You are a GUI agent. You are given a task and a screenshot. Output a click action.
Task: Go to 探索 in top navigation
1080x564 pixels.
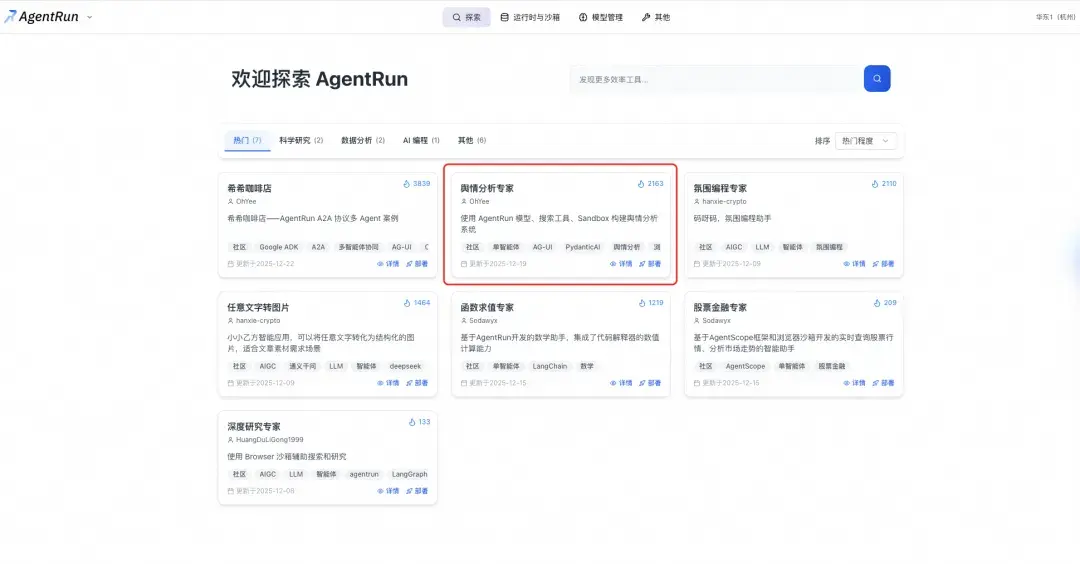[466, 17]
